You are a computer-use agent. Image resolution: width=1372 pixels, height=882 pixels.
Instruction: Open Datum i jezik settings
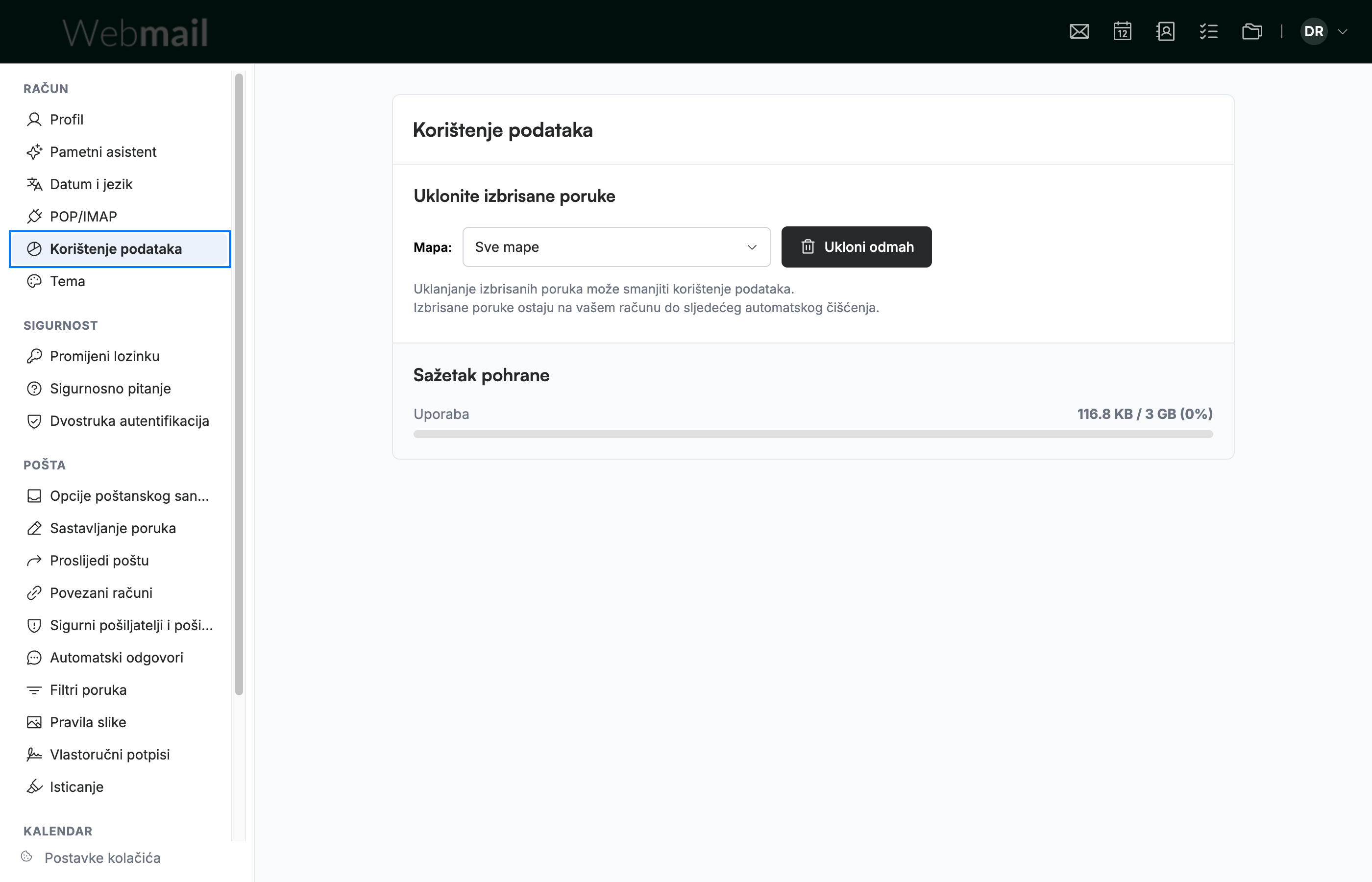click(x=120, y=184)
